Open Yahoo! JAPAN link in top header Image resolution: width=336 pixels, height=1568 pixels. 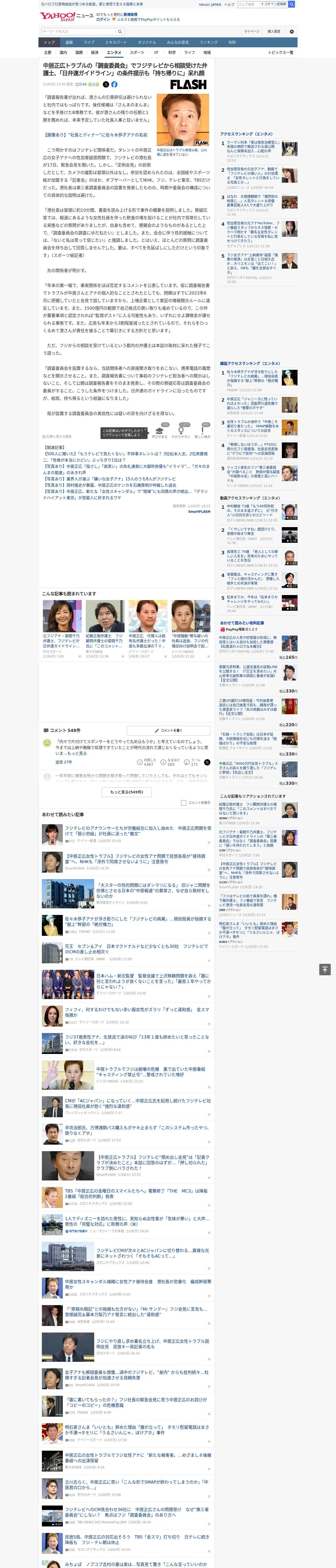[x=210, y=4]
